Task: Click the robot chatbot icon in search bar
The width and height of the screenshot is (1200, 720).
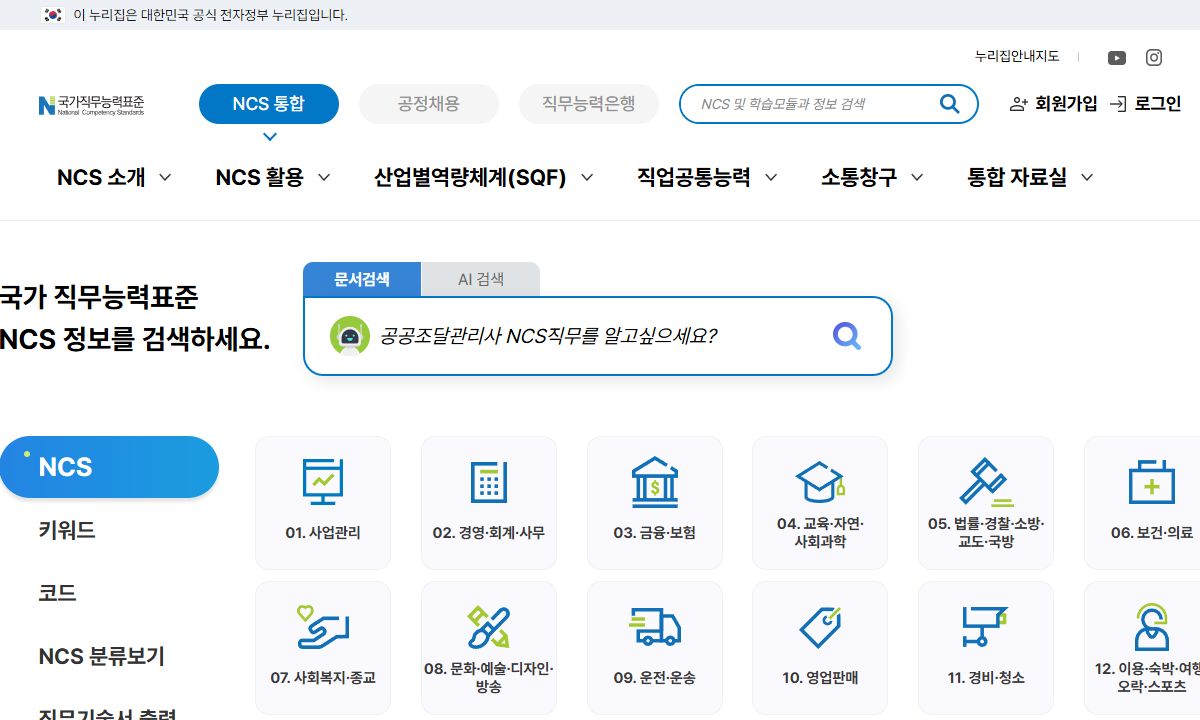Action: pos(350,336)
